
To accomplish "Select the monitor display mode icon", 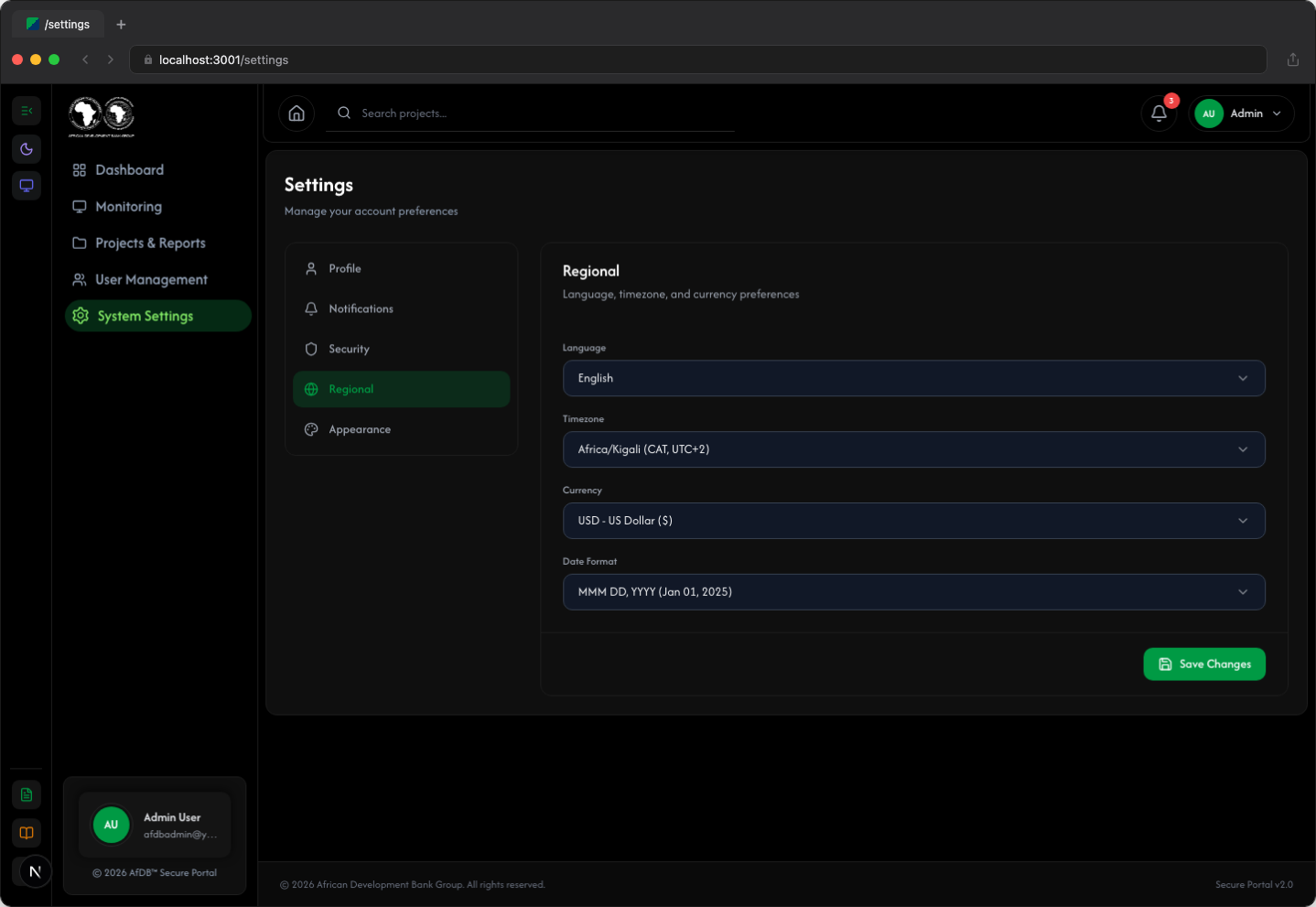I will (x=27, y=186).
